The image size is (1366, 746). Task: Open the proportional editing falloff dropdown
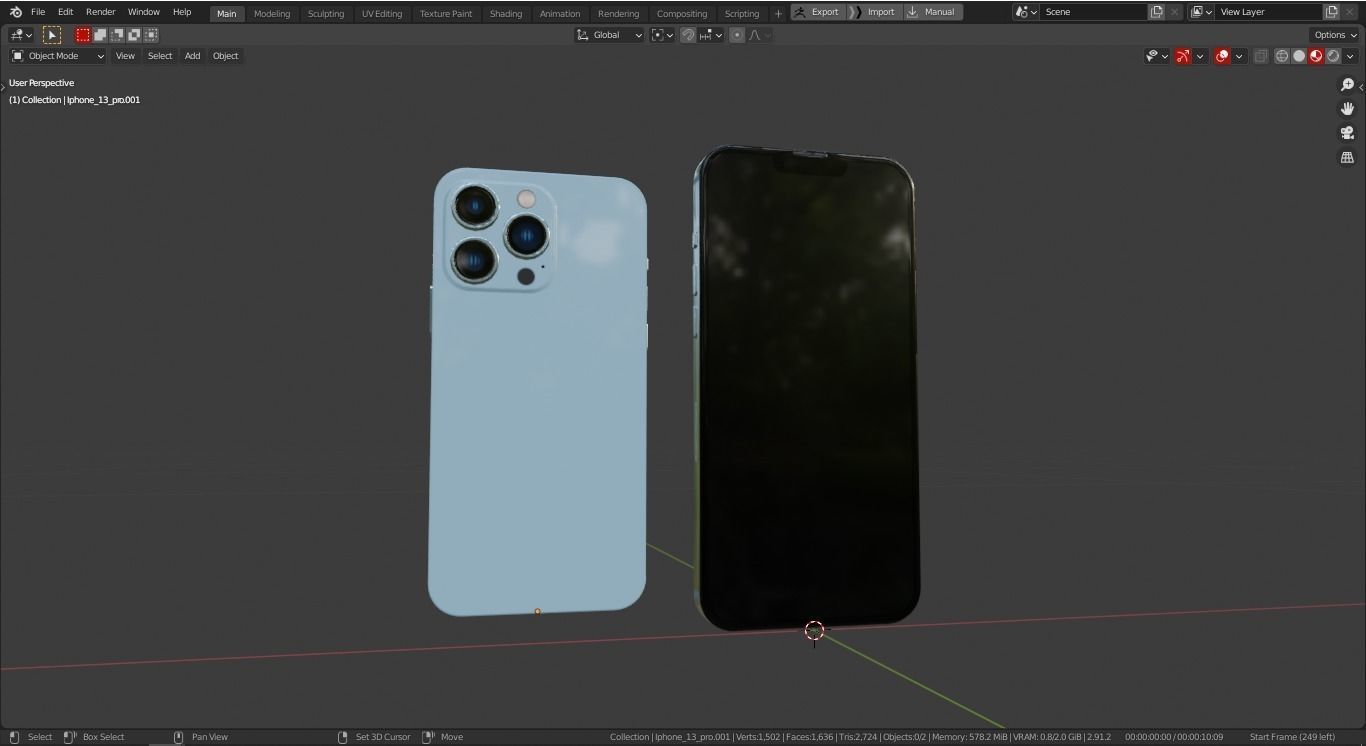coord(759,35)
